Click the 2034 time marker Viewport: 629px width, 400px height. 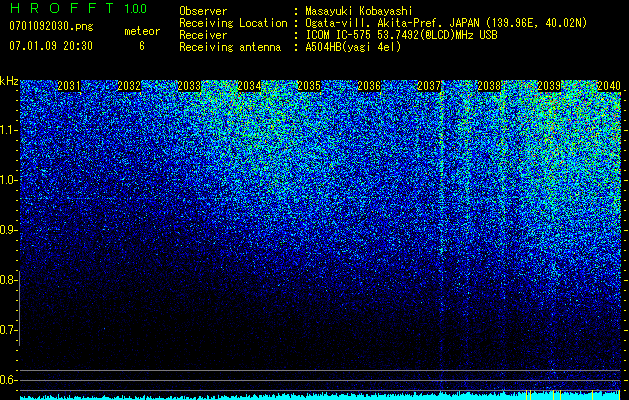[249, 86]
